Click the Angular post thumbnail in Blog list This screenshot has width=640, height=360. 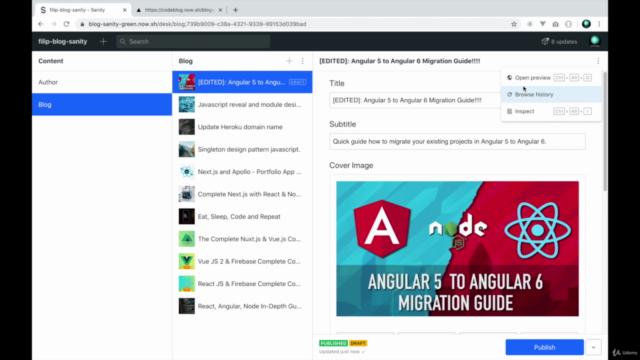click(x=187, y=82)
